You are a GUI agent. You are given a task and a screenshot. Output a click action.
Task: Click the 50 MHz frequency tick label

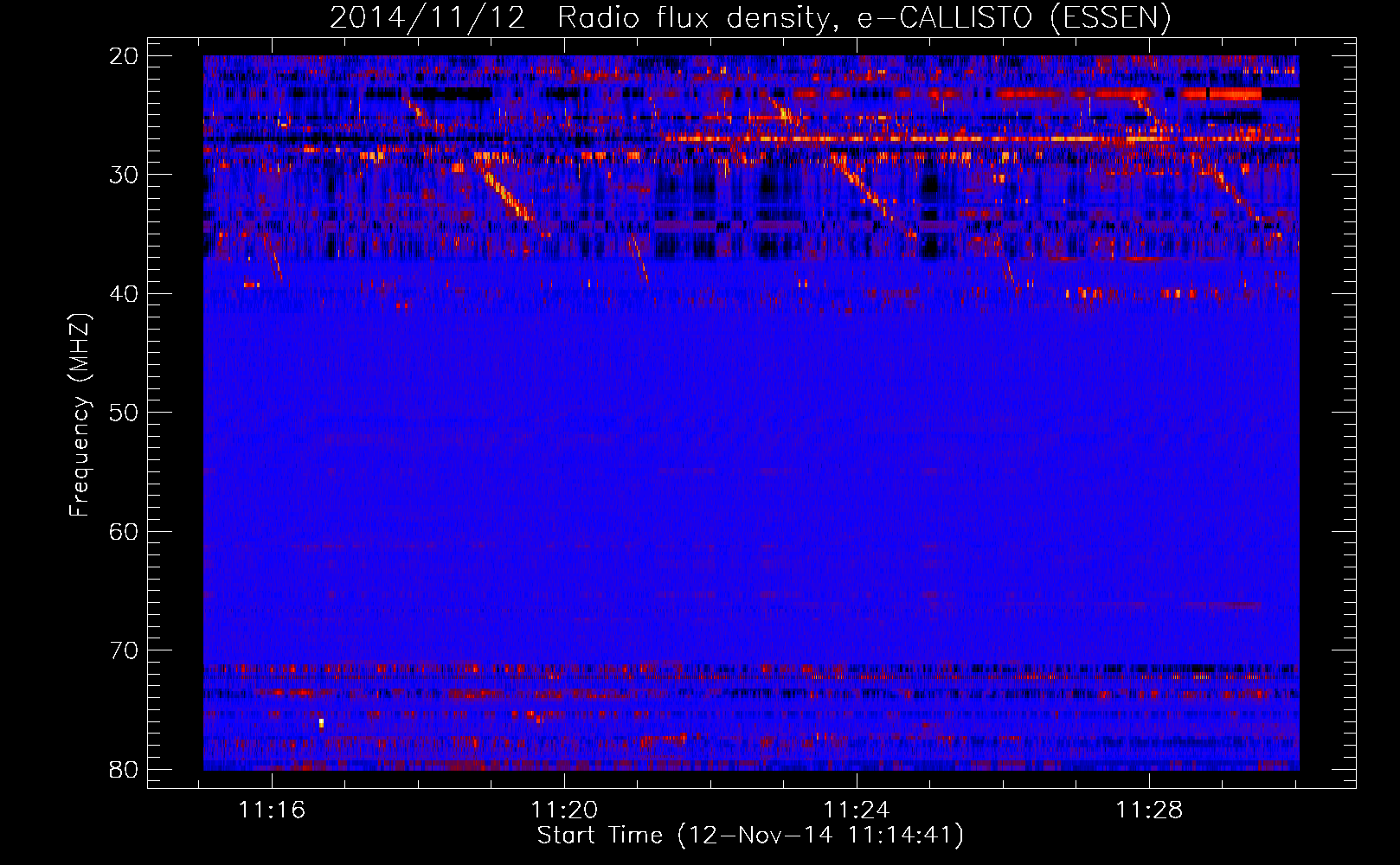(125, 413)
